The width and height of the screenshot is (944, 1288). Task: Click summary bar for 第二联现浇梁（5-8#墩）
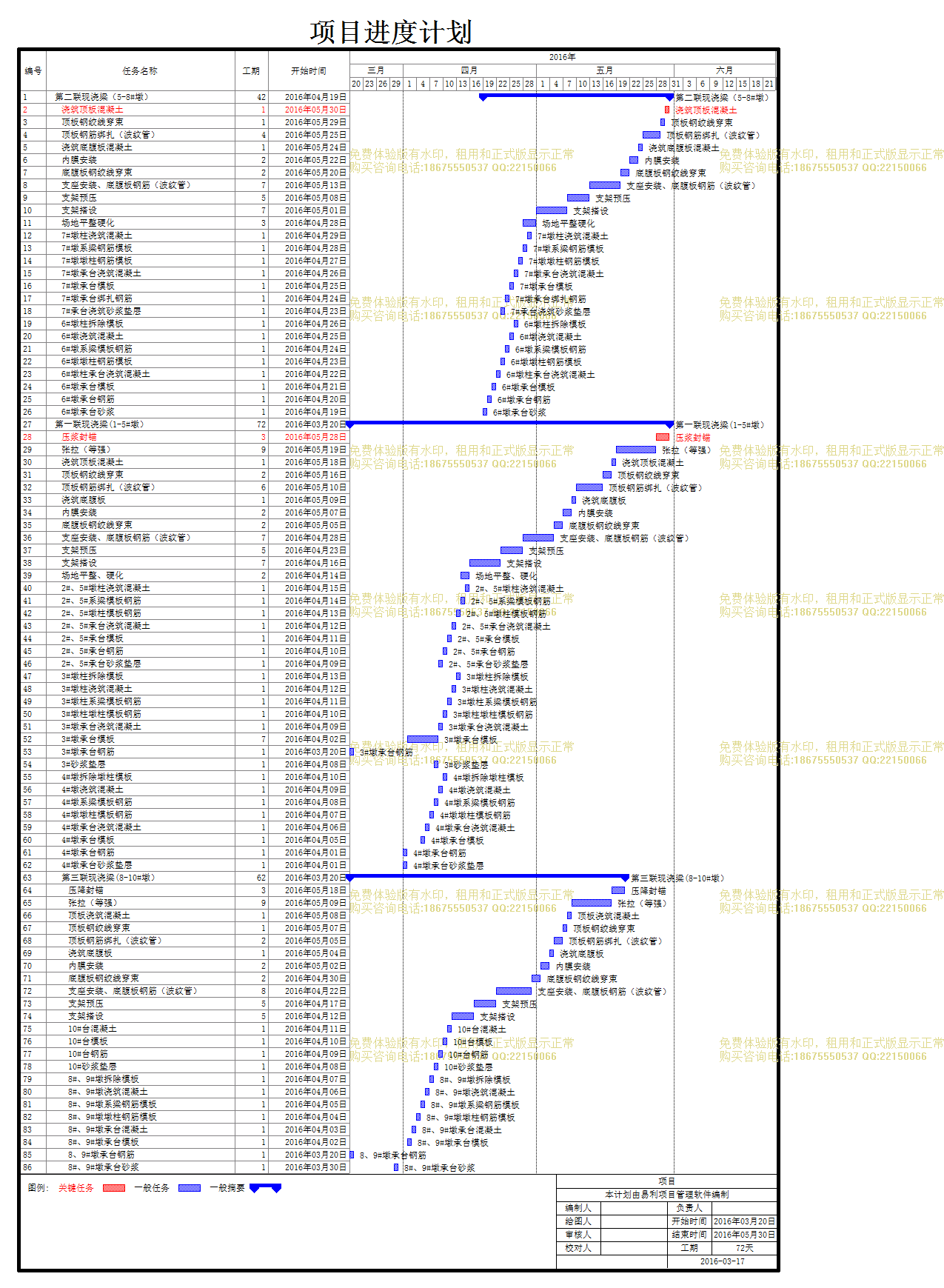coord(577,96)
